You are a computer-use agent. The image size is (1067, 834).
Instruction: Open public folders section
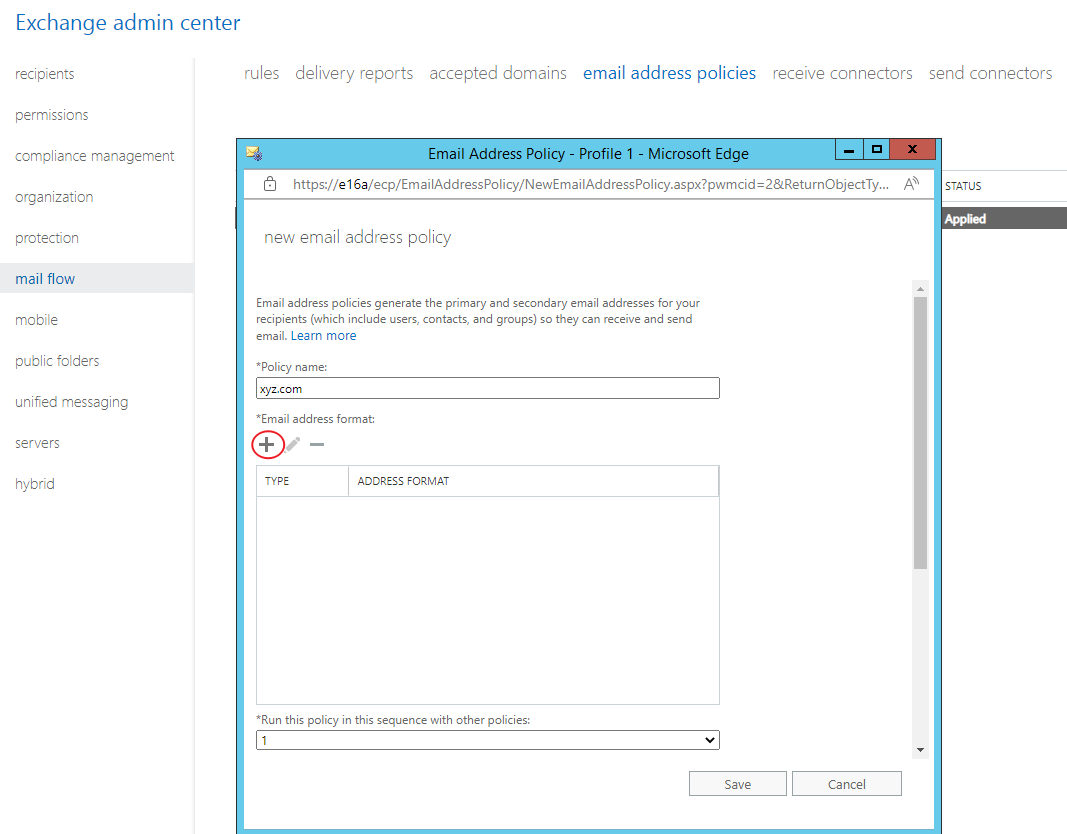pyautogui.click(x=57, y=361)
